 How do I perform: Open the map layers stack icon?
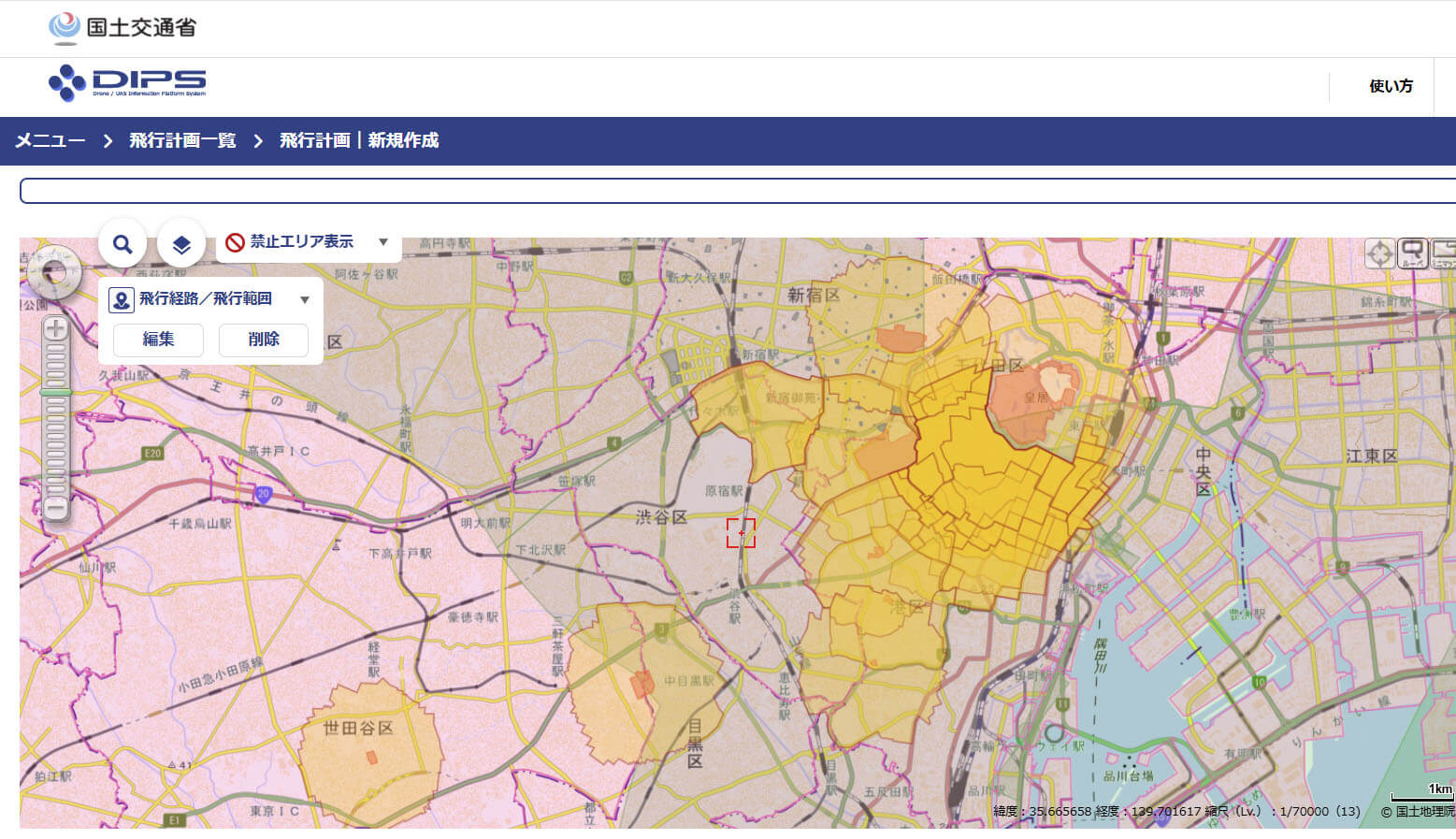181,244
